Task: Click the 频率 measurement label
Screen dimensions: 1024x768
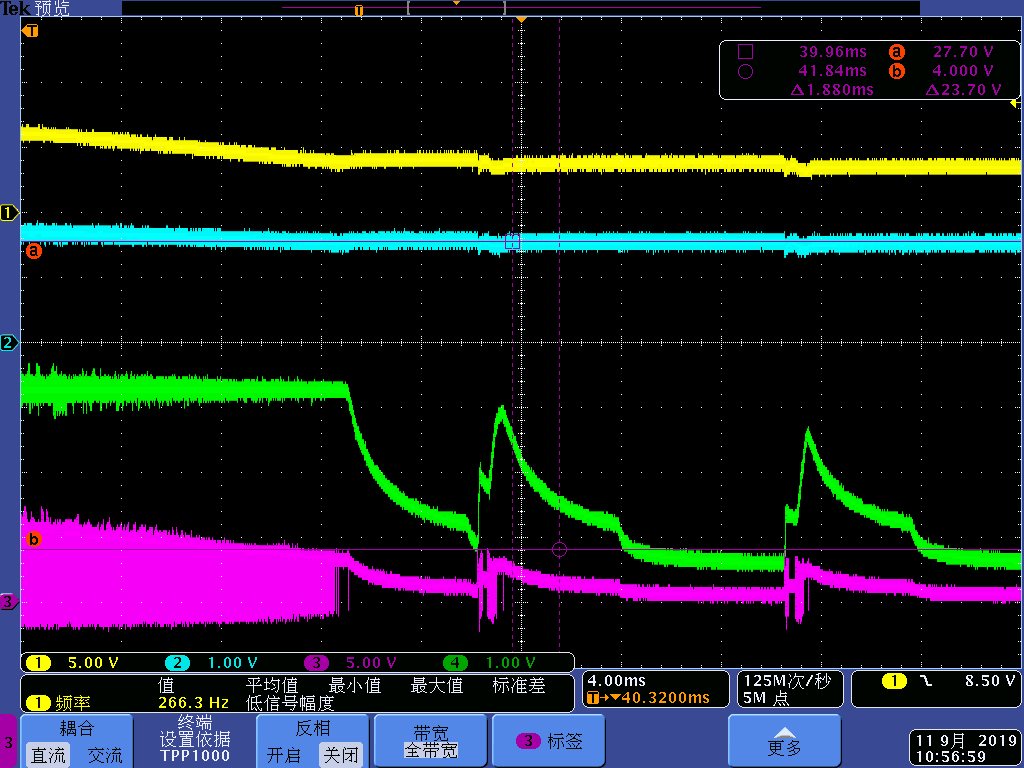Action: (x=72, y=703)
